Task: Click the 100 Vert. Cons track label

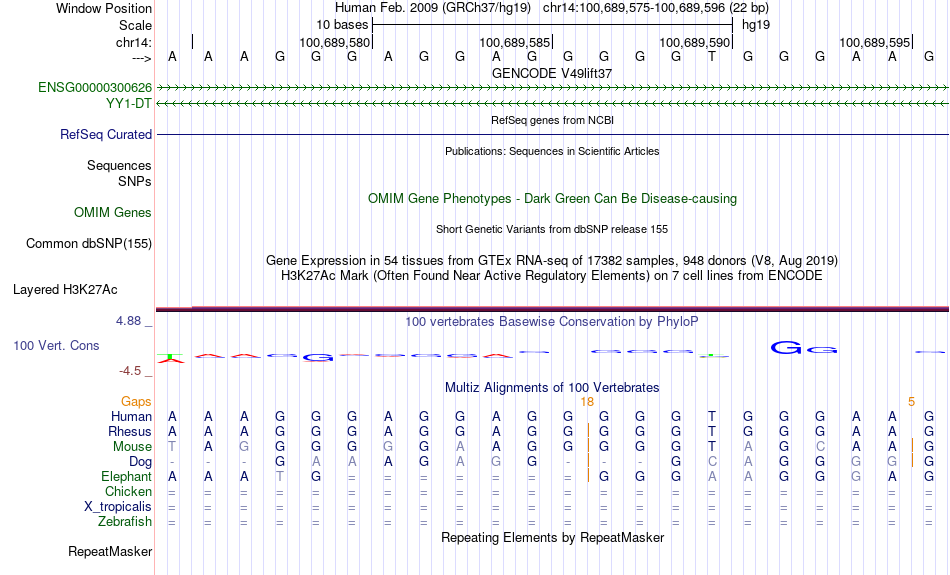Action: click(56, 345)
